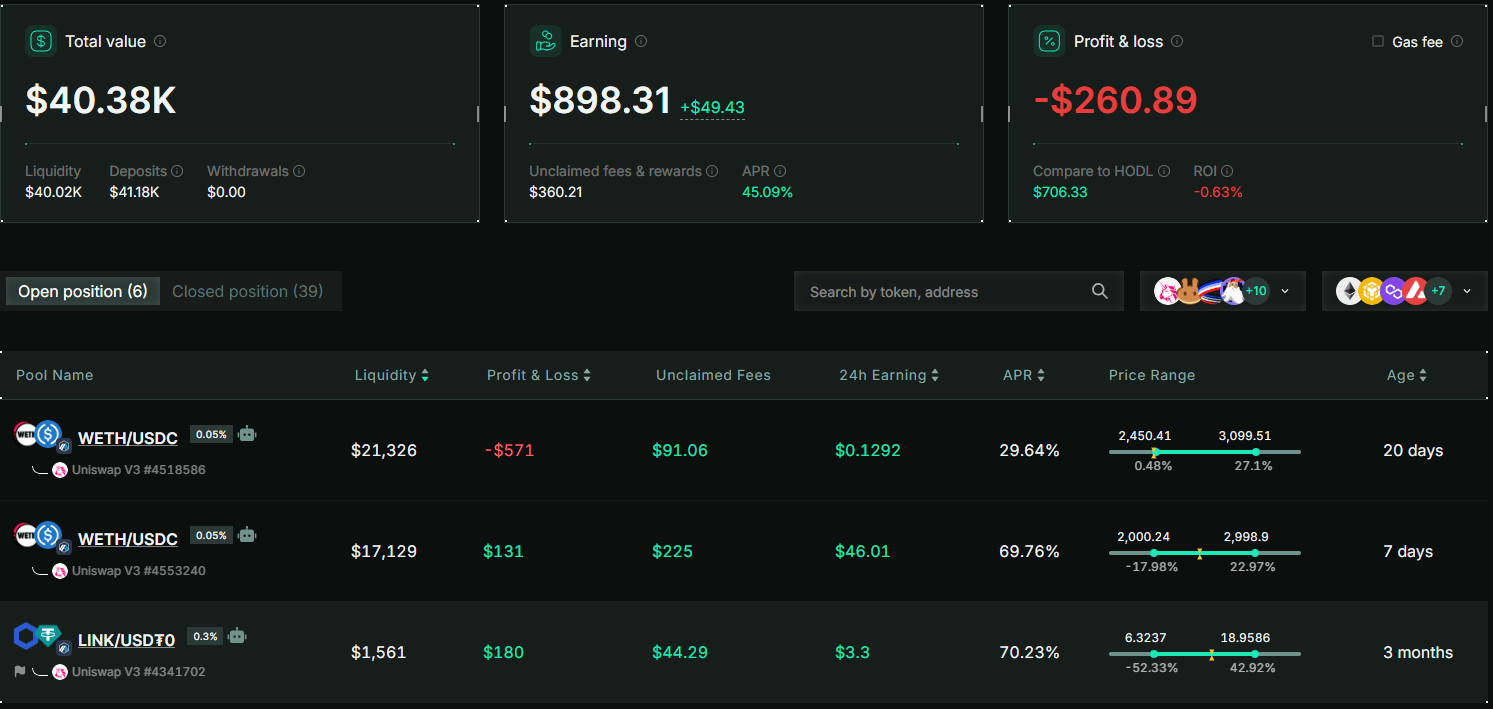
Task: Click the info icon next to Profit & loss
Action: (1177, 42)
